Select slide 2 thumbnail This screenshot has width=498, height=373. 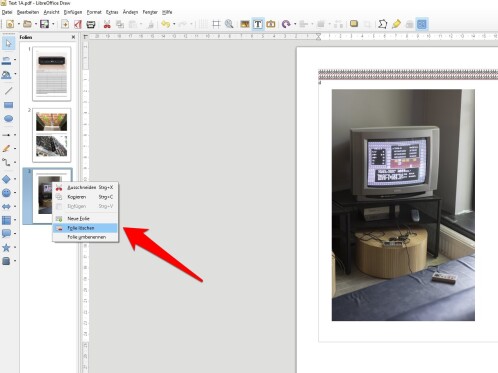pos(52,135)
